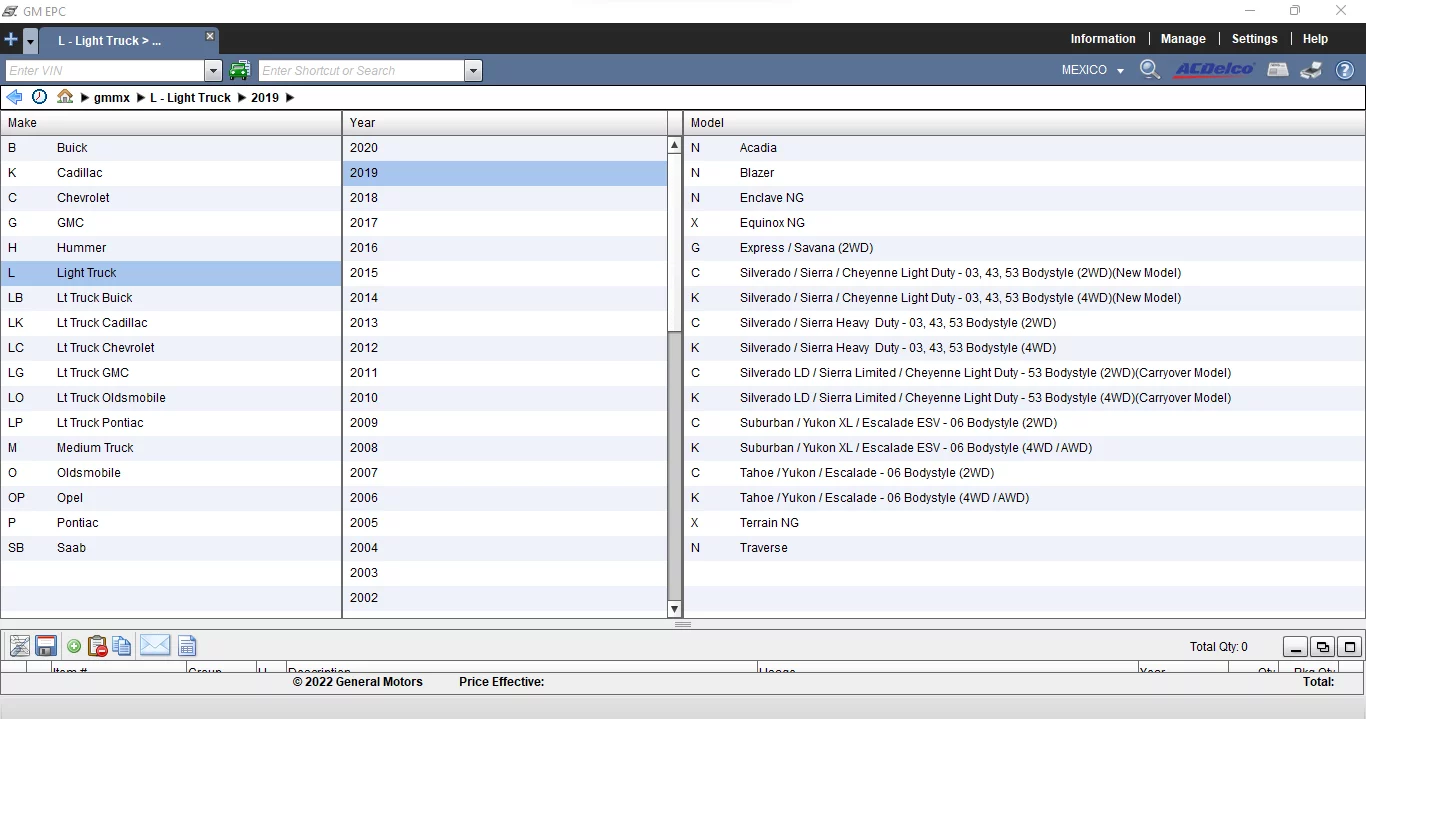Select the Traverse model row
The height and width of the screenshot is (815, 1437).
click(763, 548)
